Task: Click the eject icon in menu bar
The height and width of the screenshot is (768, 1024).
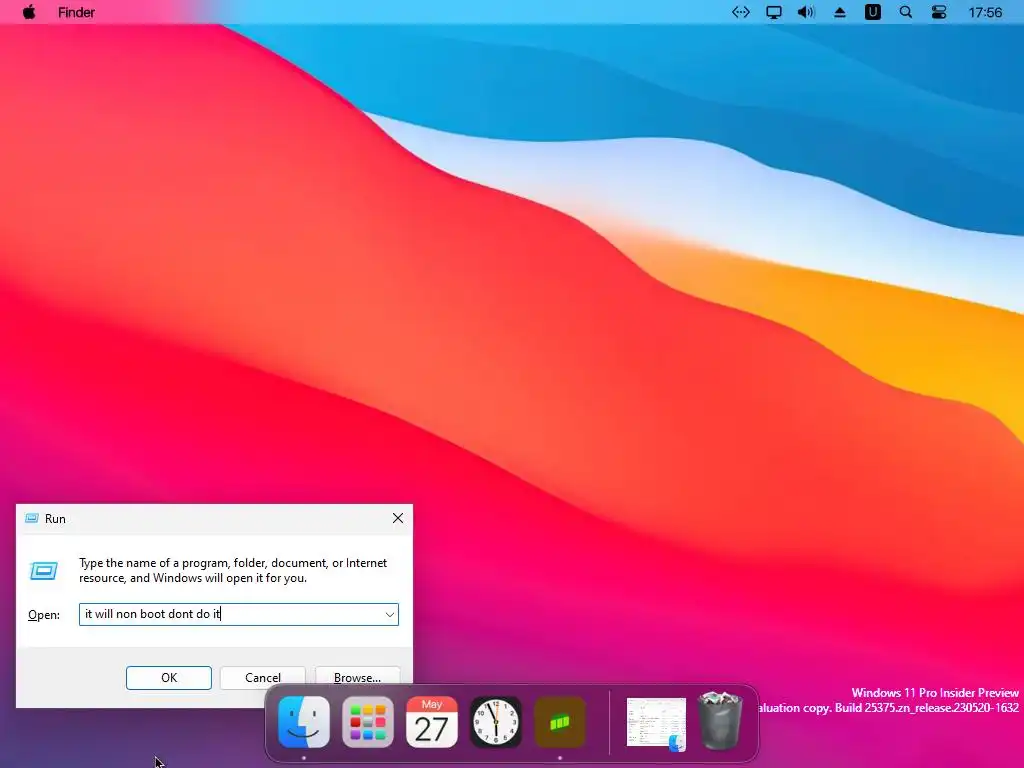Action: coord(840,12)
